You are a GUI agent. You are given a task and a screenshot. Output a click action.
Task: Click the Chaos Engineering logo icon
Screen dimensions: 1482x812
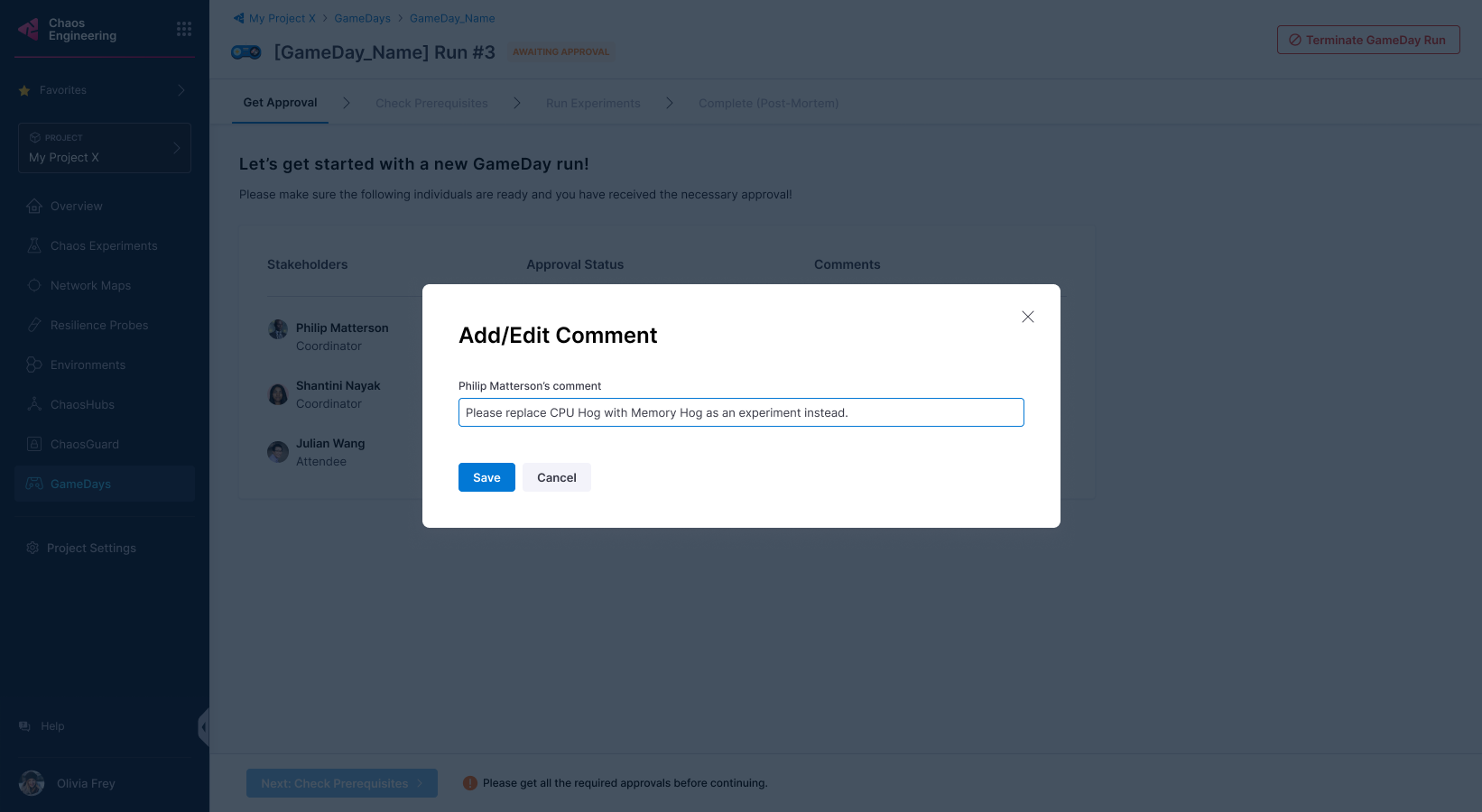point(29,30)
